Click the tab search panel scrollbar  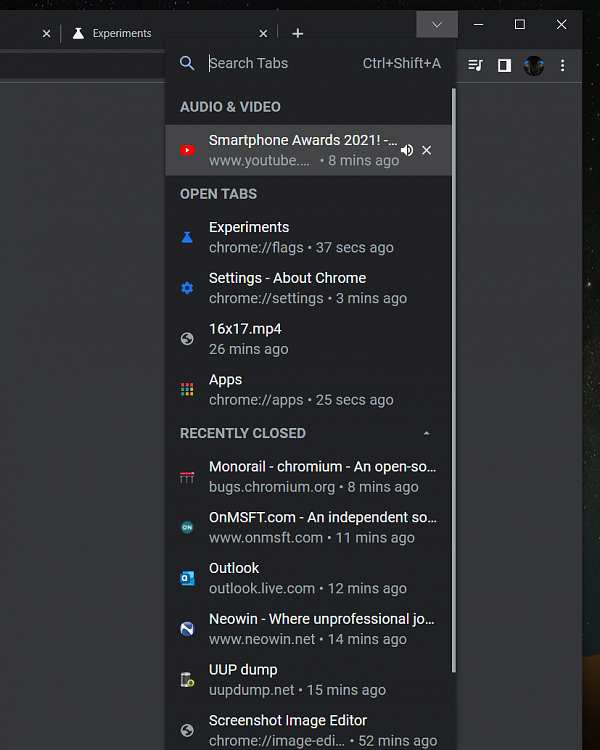(454, 380)
